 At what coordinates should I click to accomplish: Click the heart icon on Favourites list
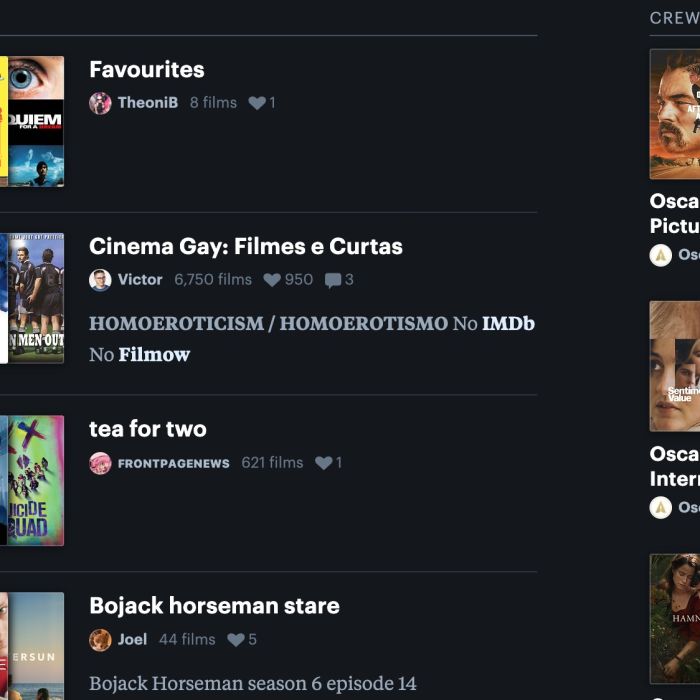click(x=257, y=103)
